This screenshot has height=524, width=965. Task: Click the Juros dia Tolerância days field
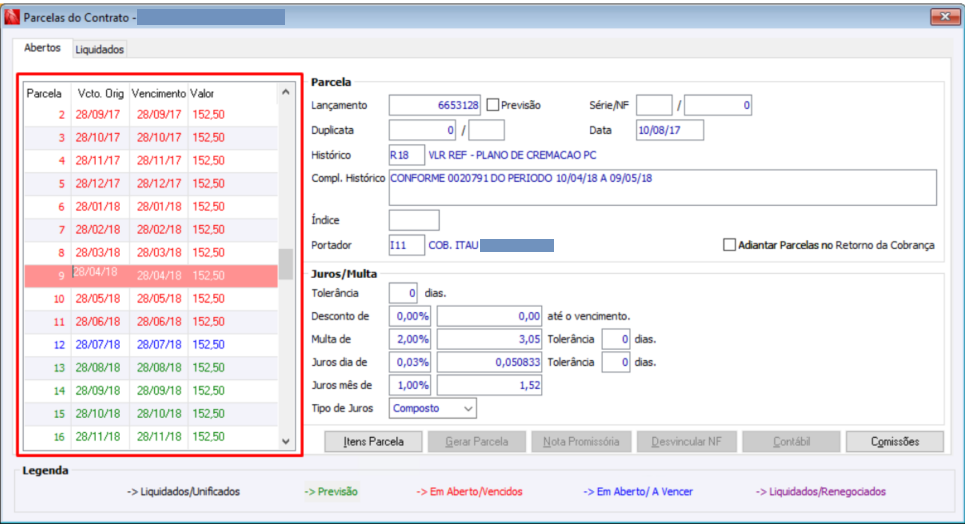click(x=615, y=362)
